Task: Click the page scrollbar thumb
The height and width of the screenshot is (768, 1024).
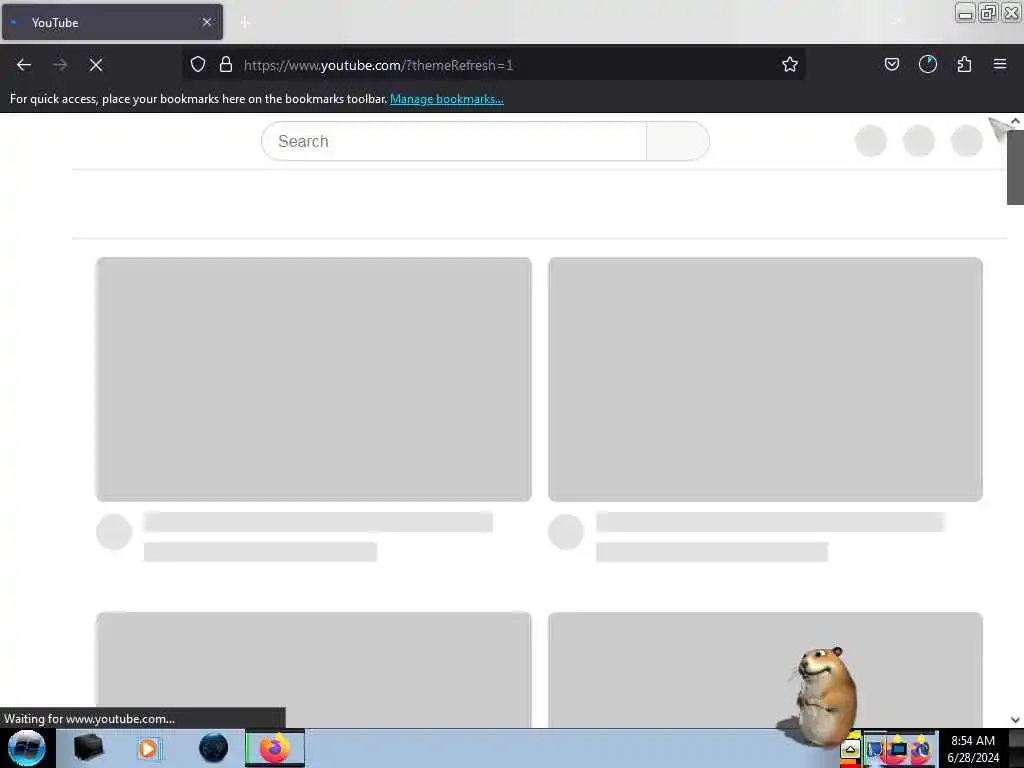Action: click(x=1015, y=167)
